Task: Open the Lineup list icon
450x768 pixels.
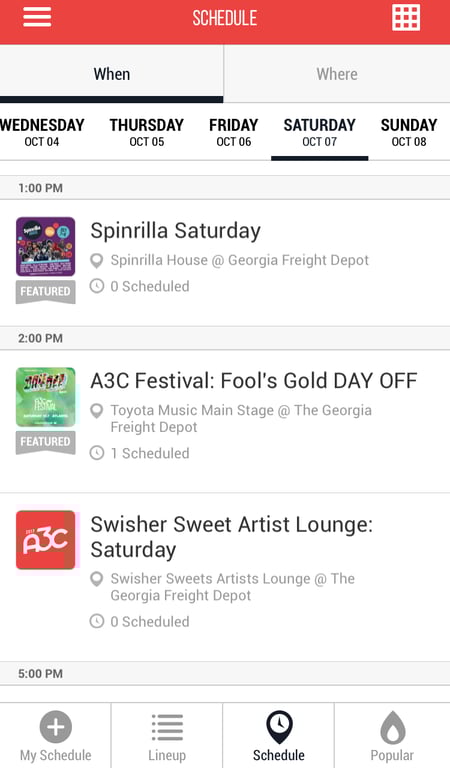Action: tap(167, 727)
